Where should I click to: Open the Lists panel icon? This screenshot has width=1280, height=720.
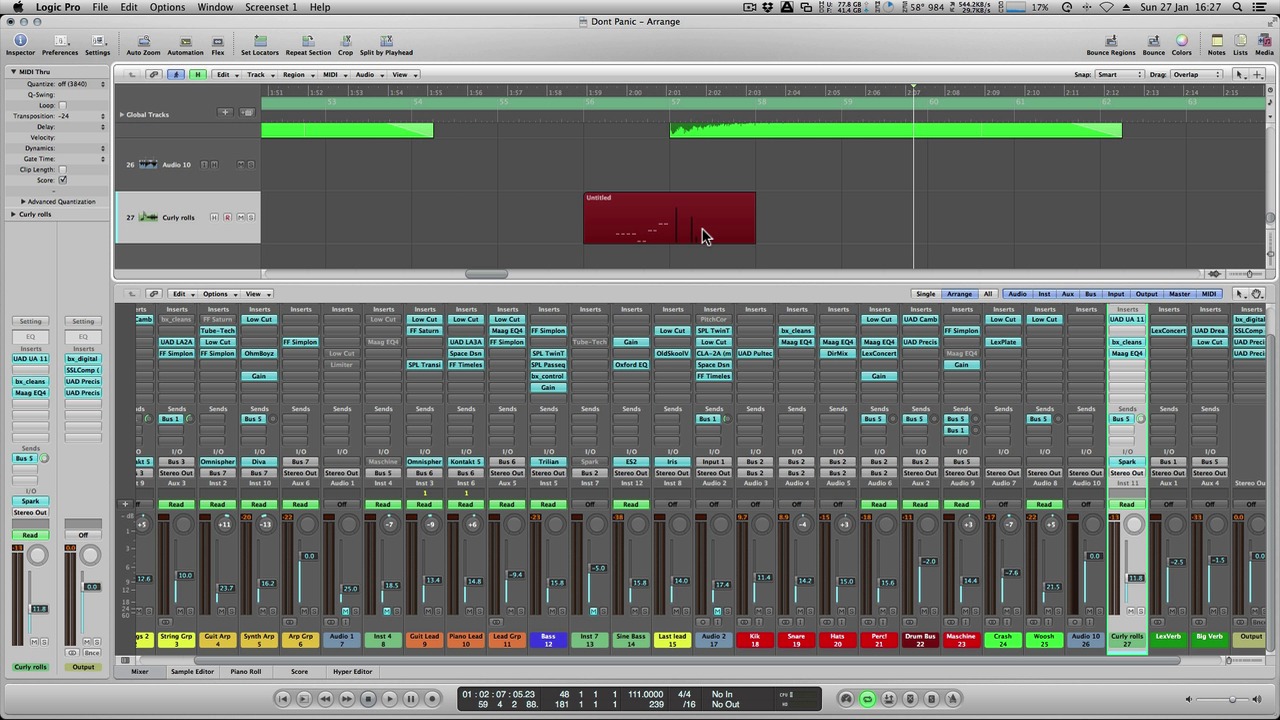pyautogui.click(x=1240, y=45)
